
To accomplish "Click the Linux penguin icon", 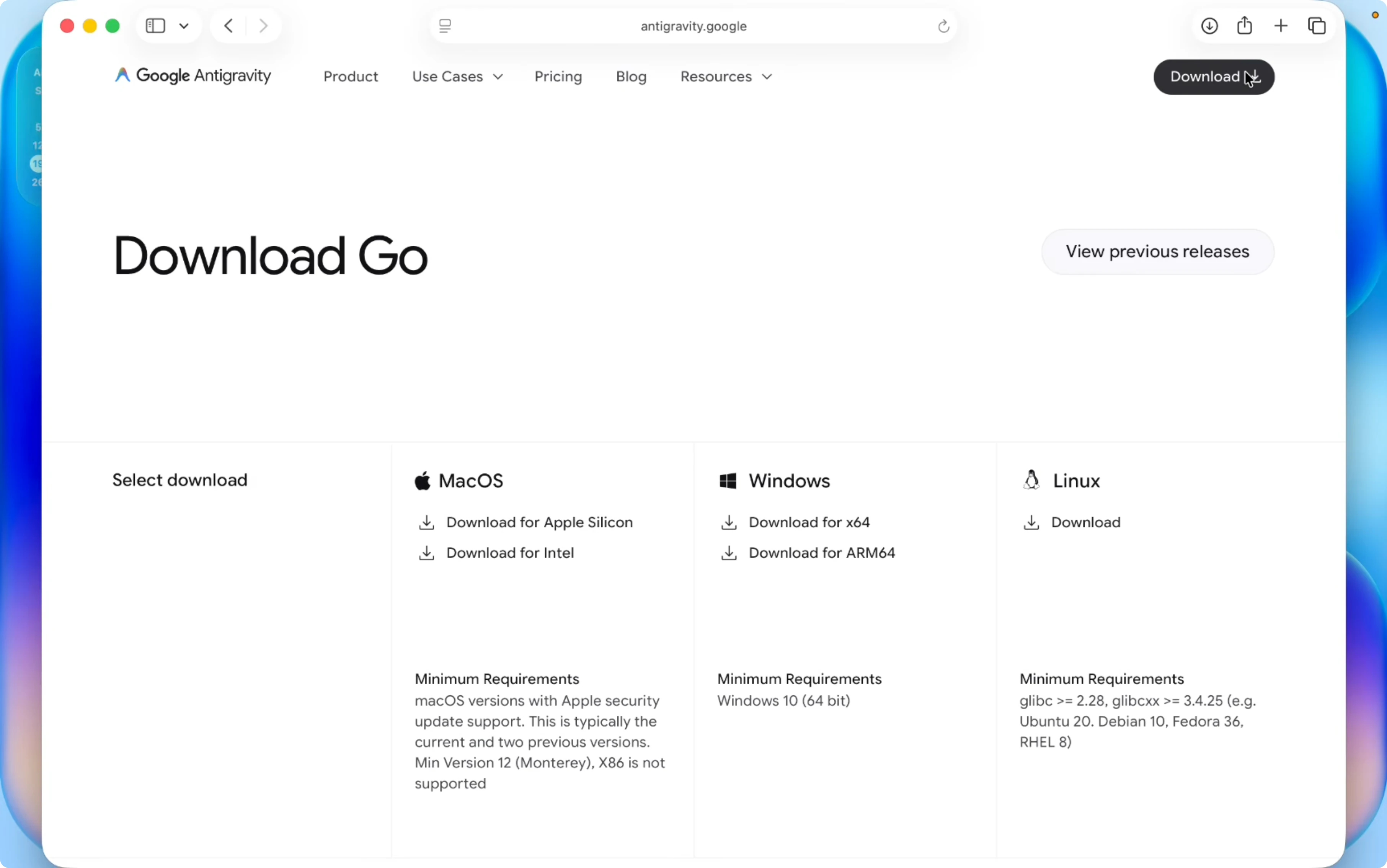I will pyautogui.click(x=1032, y=480).
